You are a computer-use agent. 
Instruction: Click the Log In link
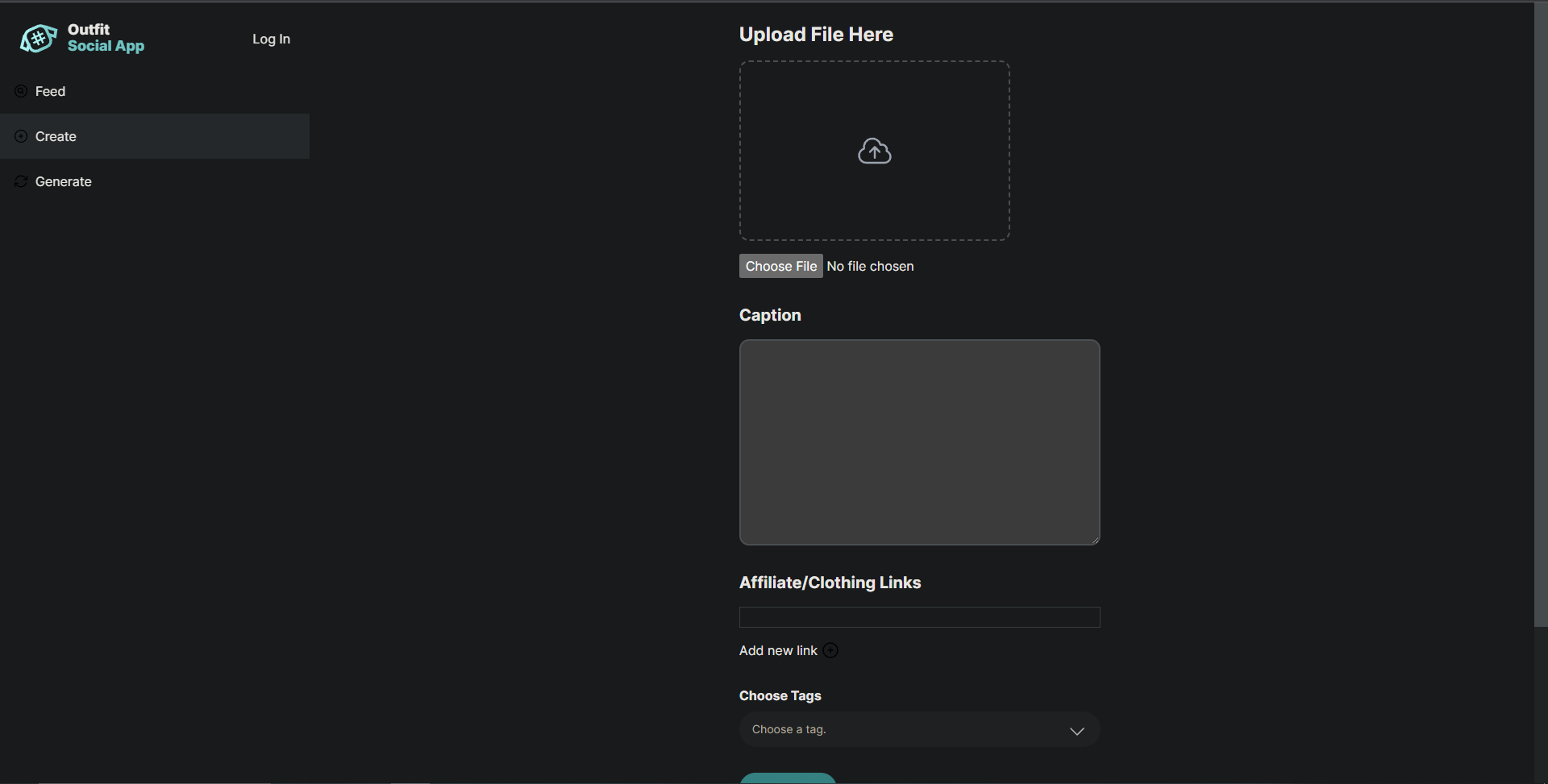(271, 39)
